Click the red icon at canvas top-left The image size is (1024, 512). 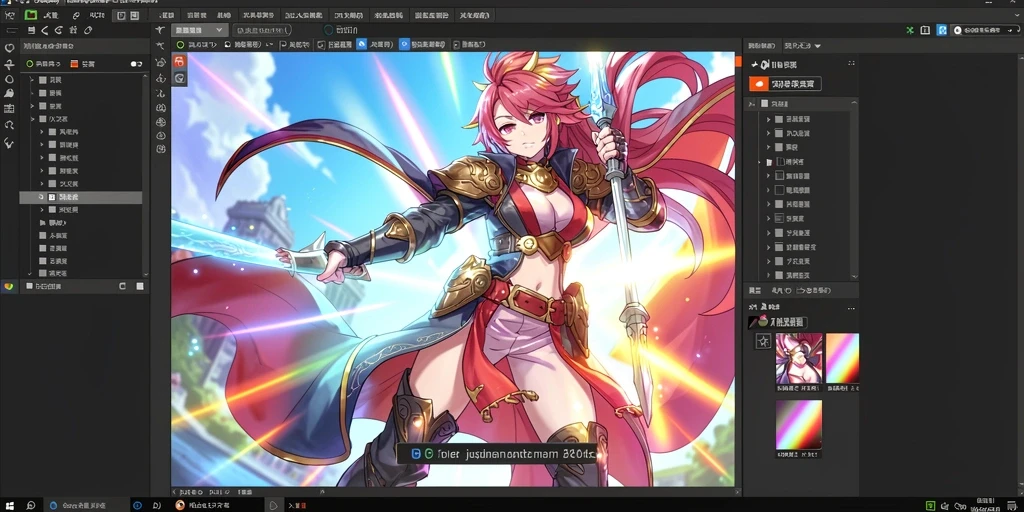tap(179, 61)
